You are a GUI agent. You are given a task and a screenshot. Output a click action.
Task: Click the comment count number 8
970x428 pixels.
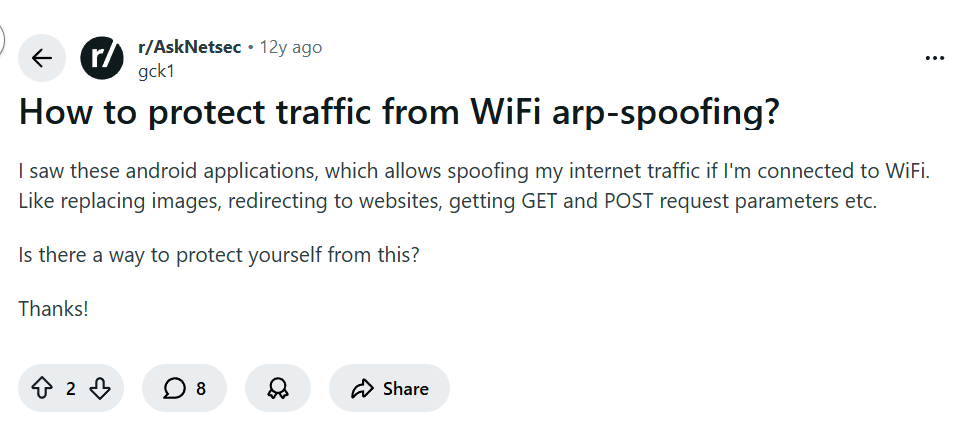tap(201, 389)
